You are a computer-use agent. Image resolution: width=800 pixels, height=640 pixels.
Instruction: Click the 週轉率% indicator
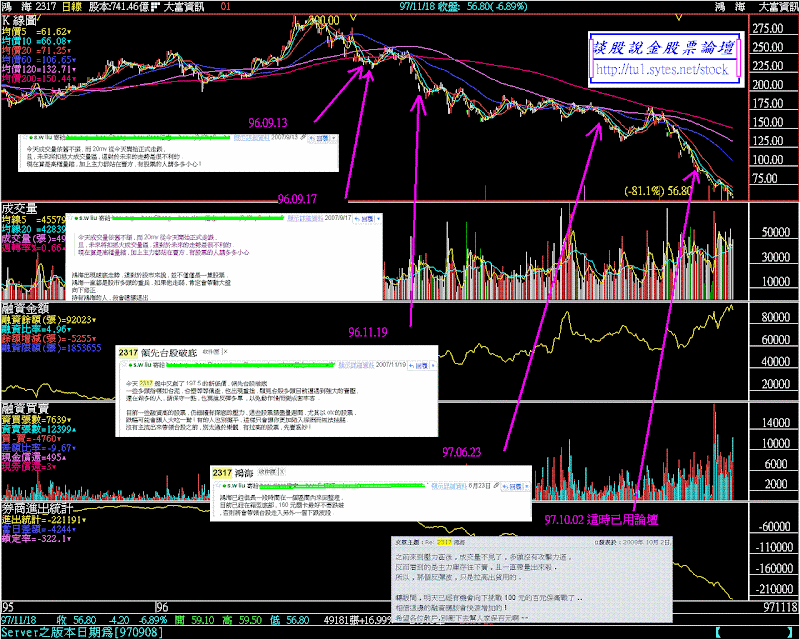click(x=34, y=248)
